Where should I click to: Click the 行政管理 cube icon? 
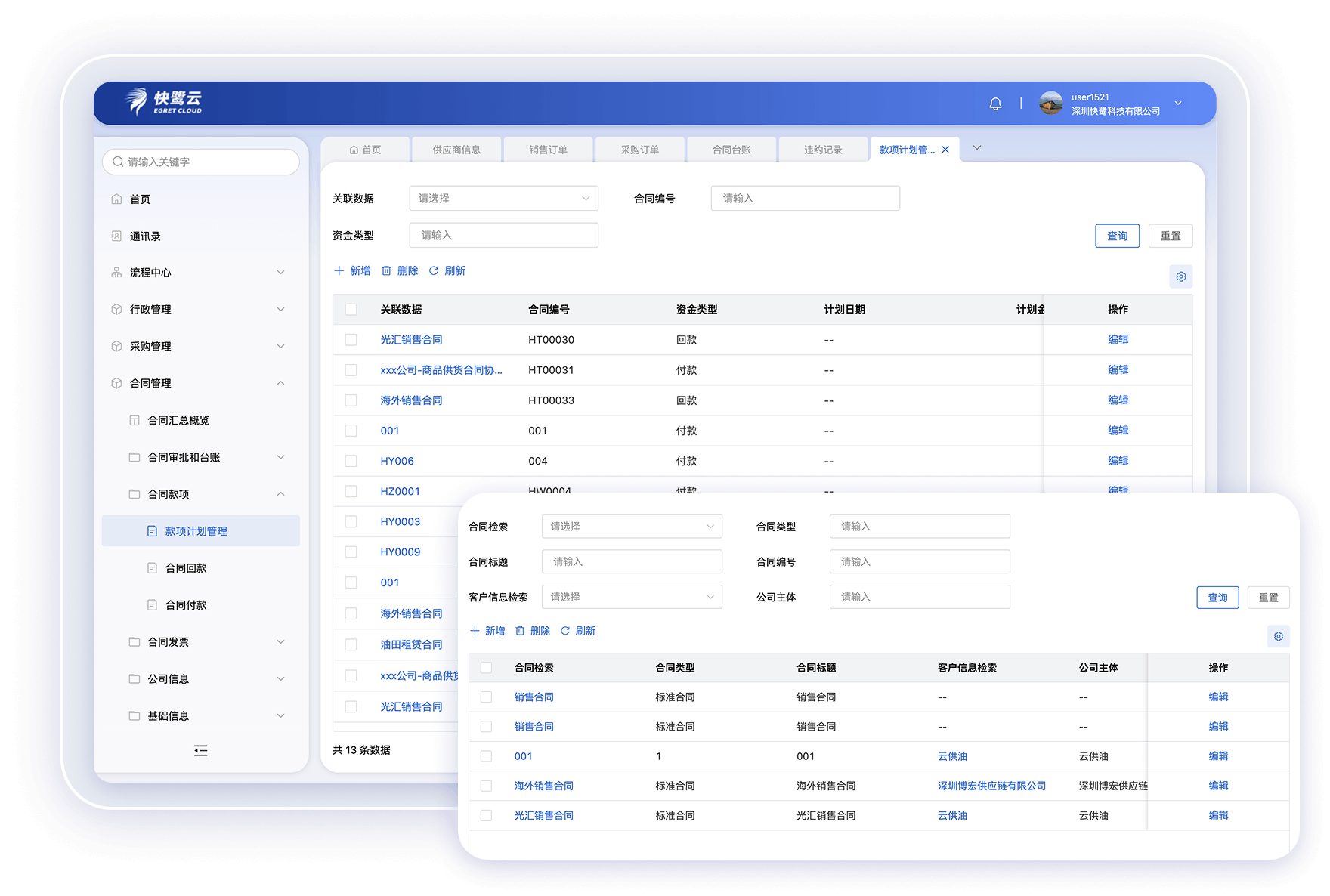click(x=116, y=310)
